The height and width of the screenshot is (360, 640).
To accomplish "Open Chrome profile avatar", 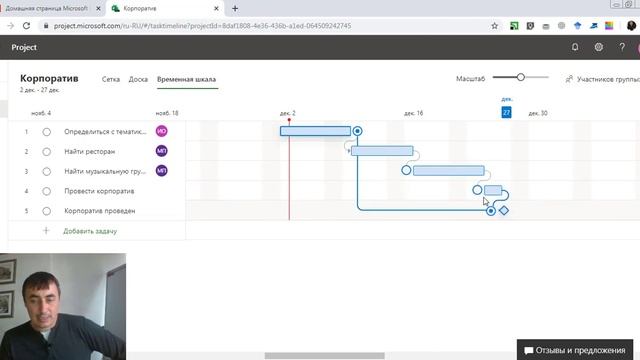I will tap(631, 26).
